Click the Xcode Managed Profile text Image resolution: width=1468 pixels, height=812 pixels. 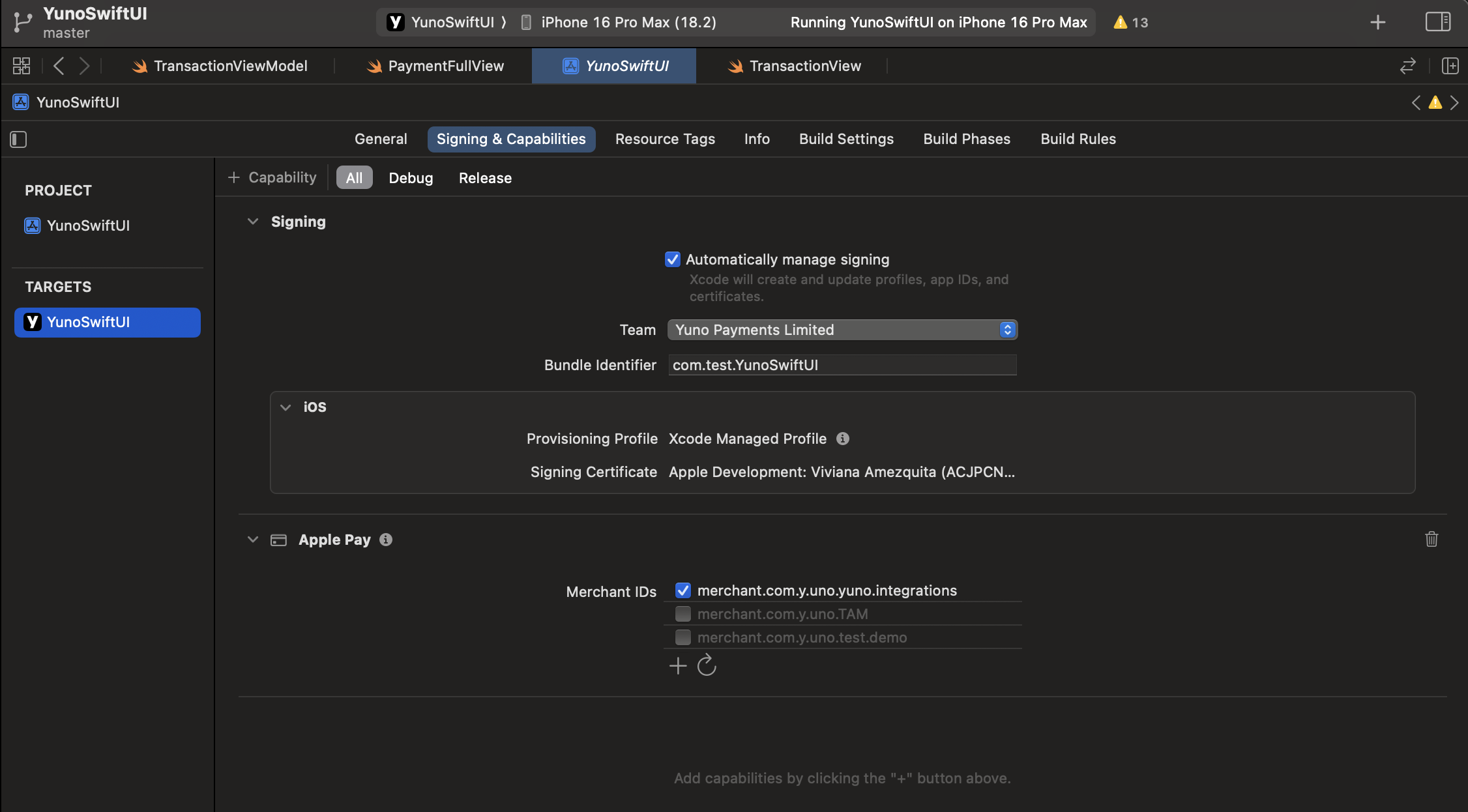click(x=748, y=439)
